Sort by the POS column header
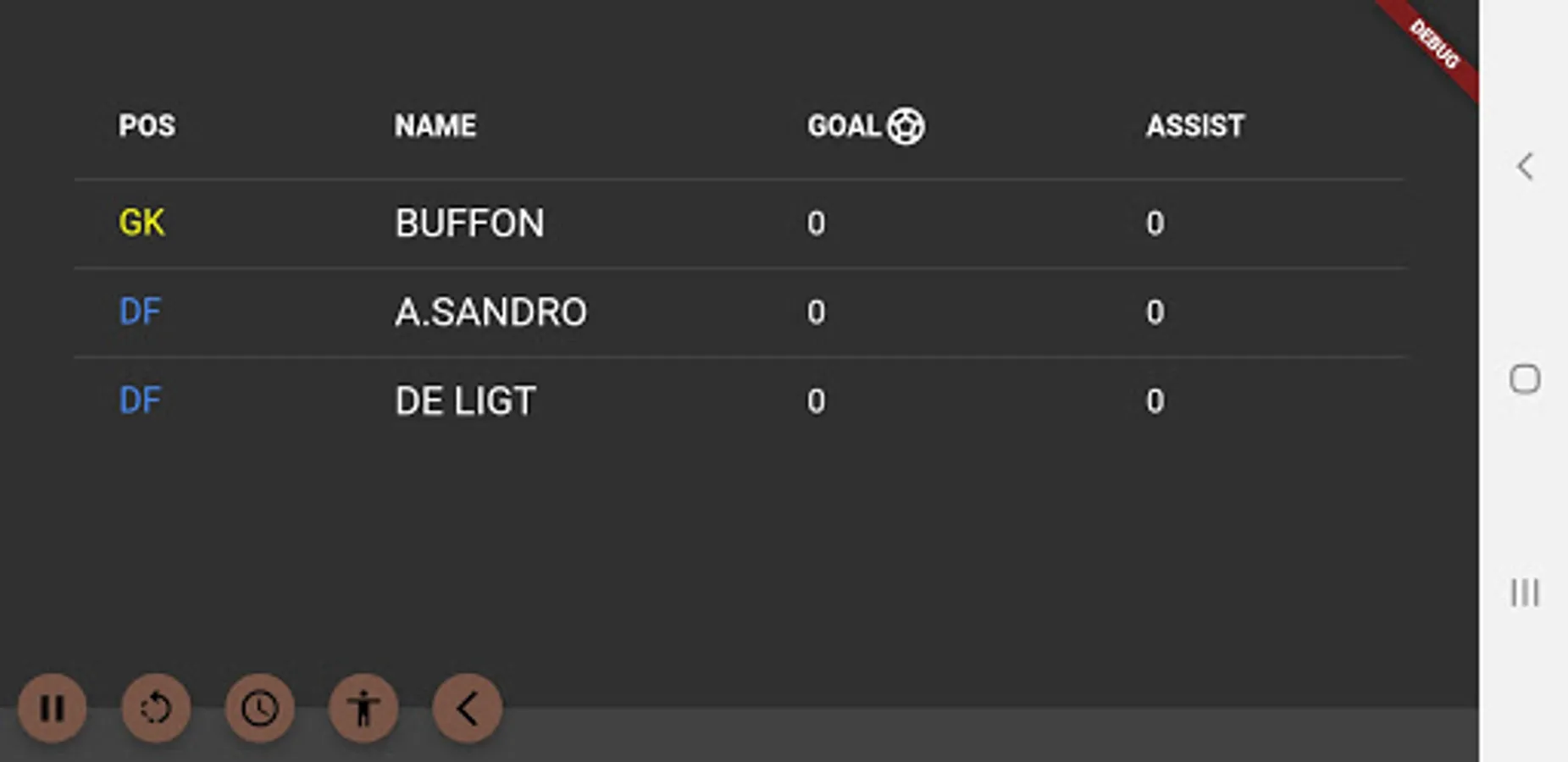The image size is (1568, 762). [147, 126]
